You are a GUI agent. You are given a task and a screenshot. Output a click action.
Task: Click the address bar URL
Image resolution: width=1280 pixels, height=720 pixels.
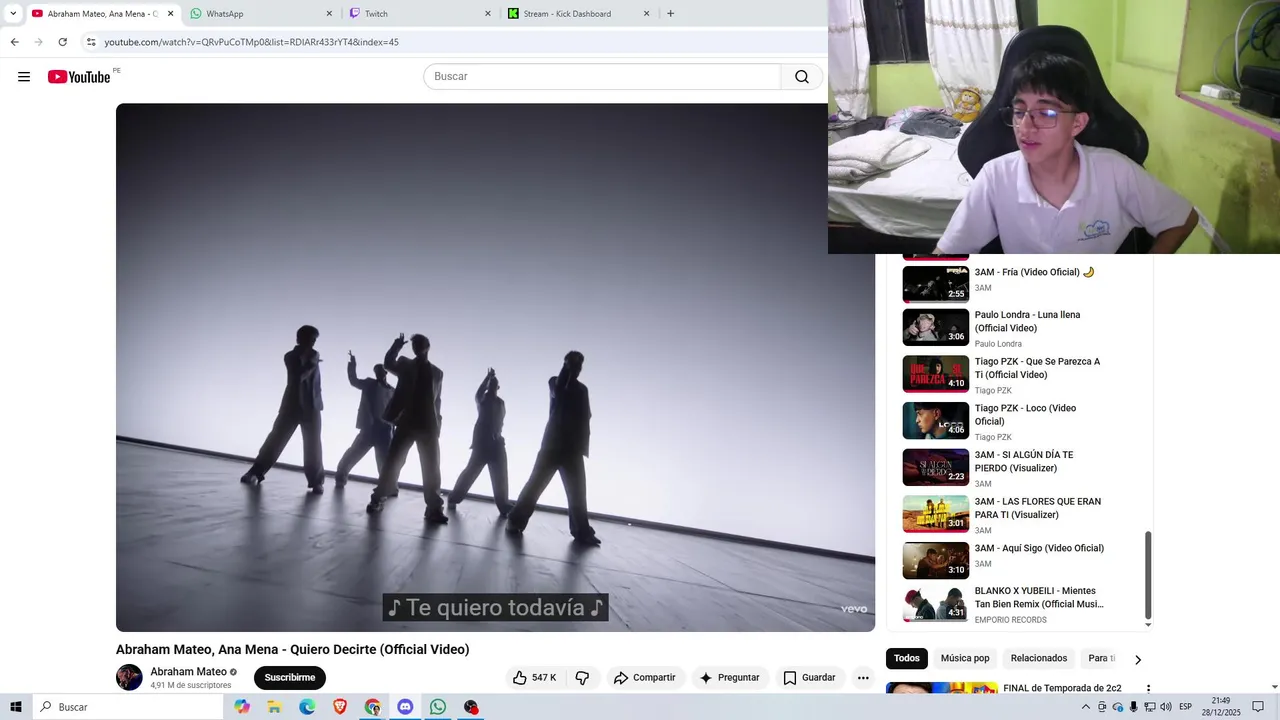click(252, 42)
